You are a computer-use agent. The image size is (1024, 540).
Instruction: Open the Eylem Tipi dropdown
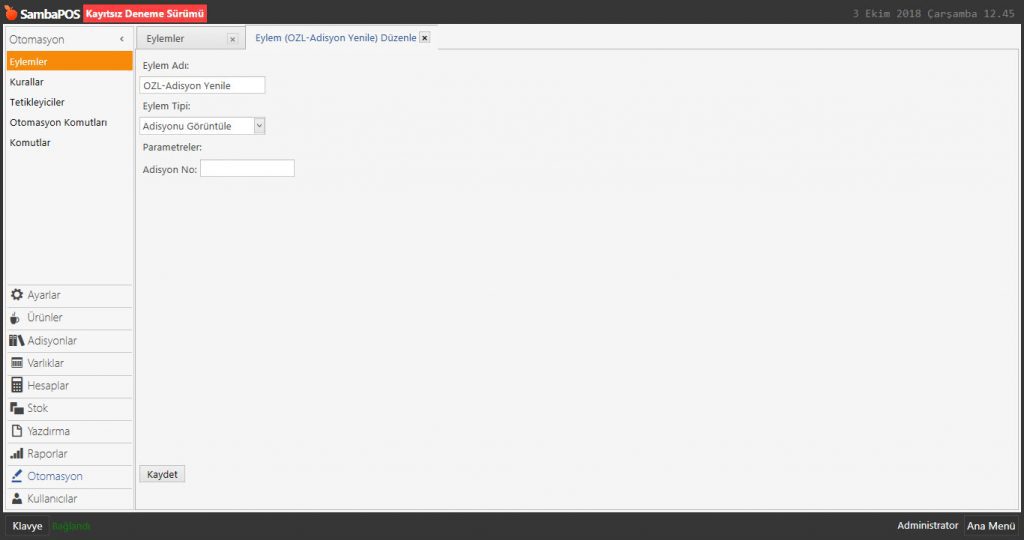259,126
